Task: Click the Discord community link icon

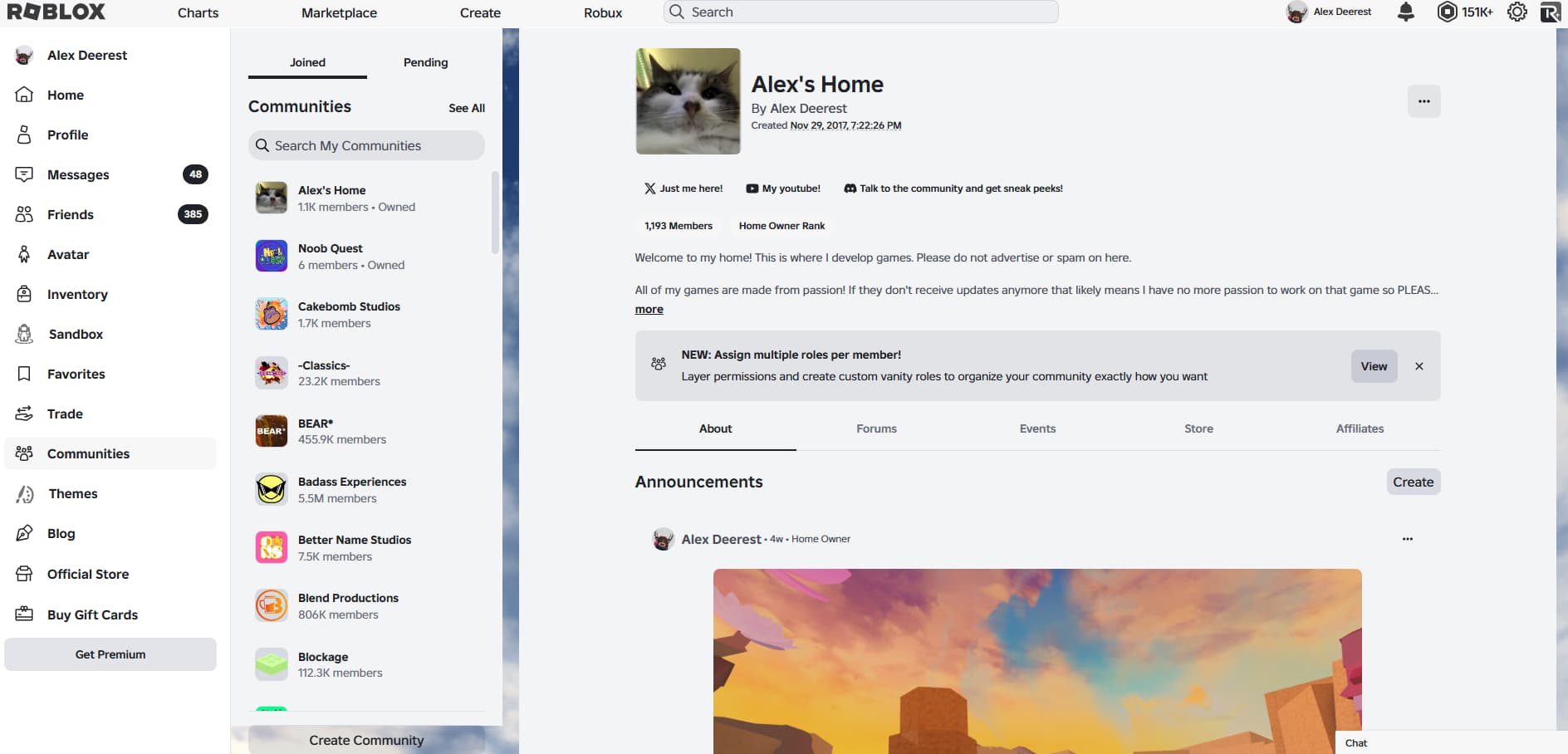Action: point(850,188)
